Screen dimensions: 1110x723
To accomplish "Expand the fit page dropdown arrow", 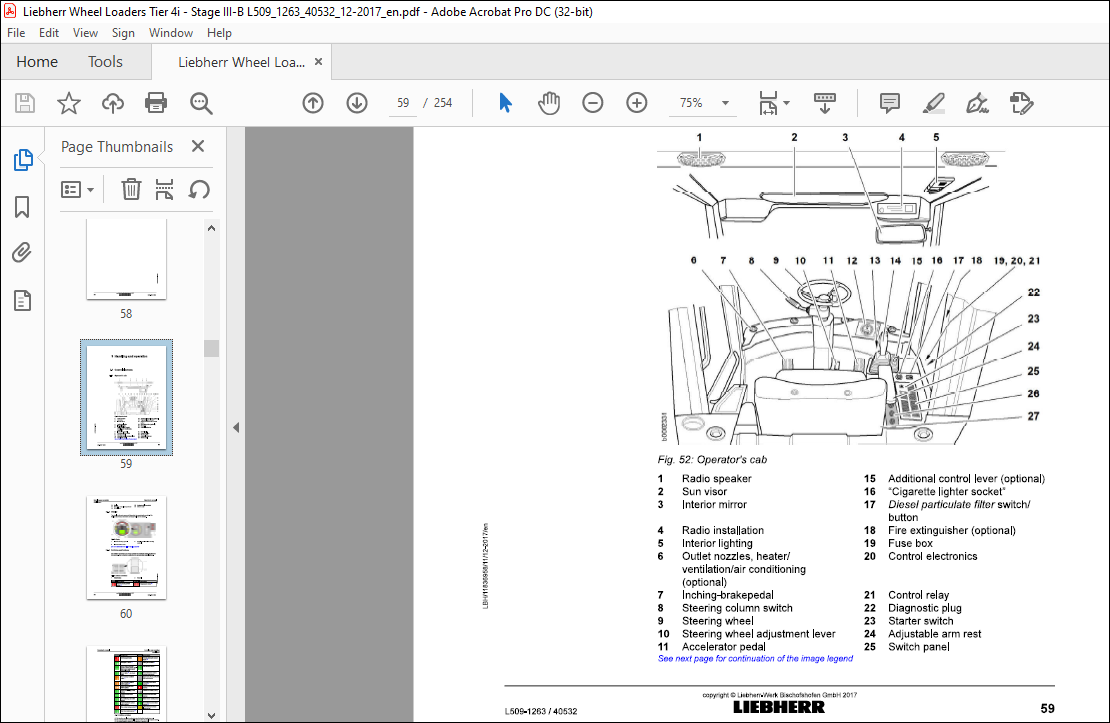I will 786,103.
